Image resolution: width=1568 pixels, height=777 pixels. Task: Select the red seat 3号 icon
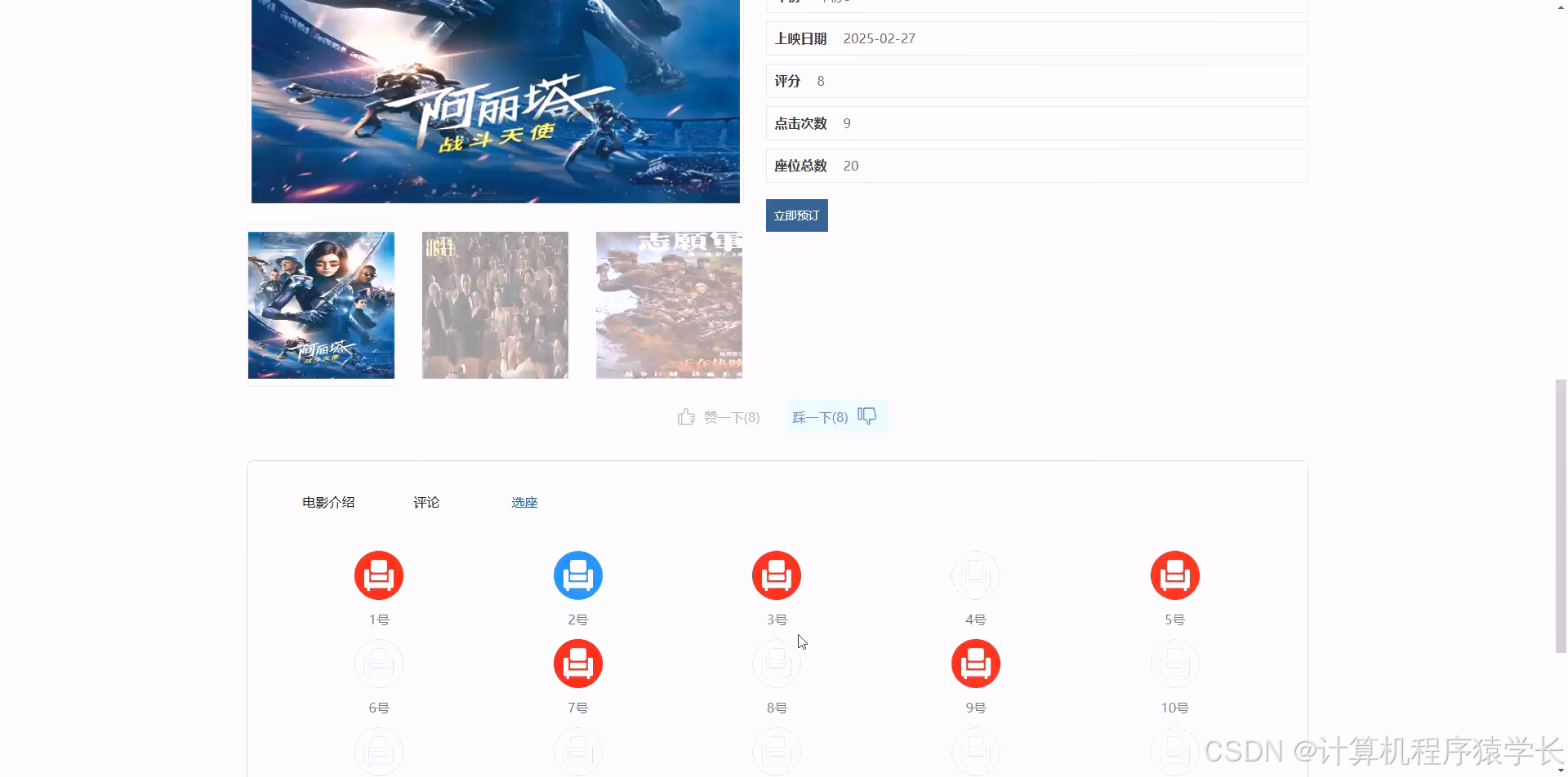[x=777, y=575]
